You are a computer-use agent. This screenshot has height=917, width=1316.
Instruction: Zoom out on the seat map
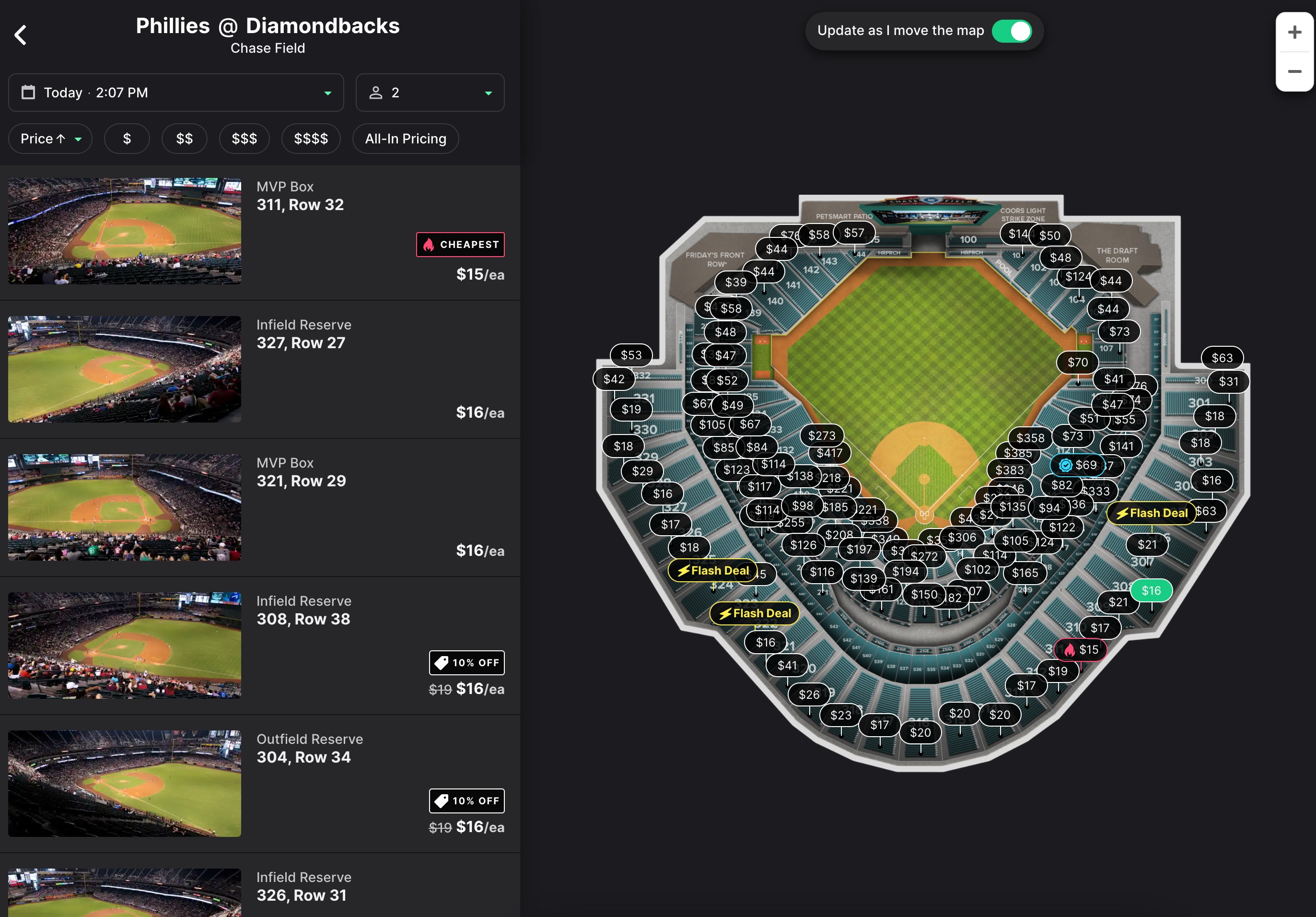click(1294, 71)
